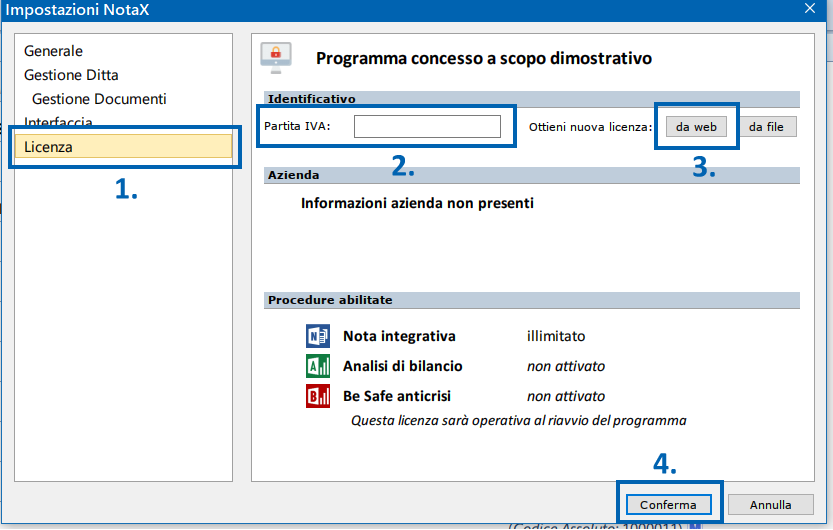This screenshot has height=530, width=833.
Task: Click 'Programma concesso a scopo dimostrativo' heading
Action: (483, 58)
